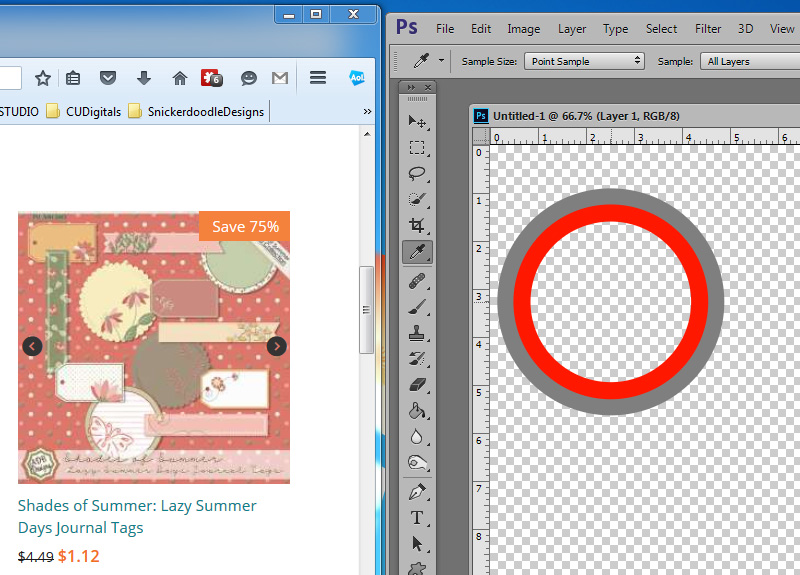Activate the Crop tool
Viewport: 800px width, 575px height.
click(x=417, y=225)
